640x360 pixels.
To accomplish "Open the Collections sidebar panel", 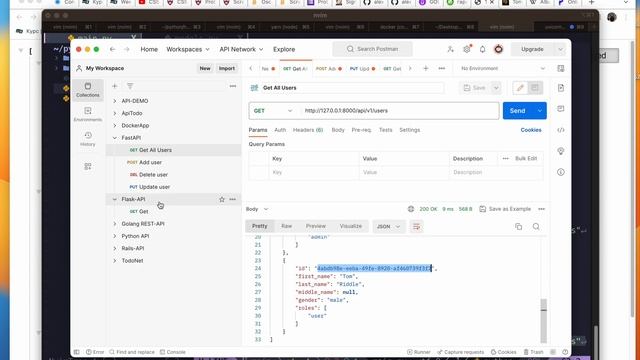I will 88,90.
